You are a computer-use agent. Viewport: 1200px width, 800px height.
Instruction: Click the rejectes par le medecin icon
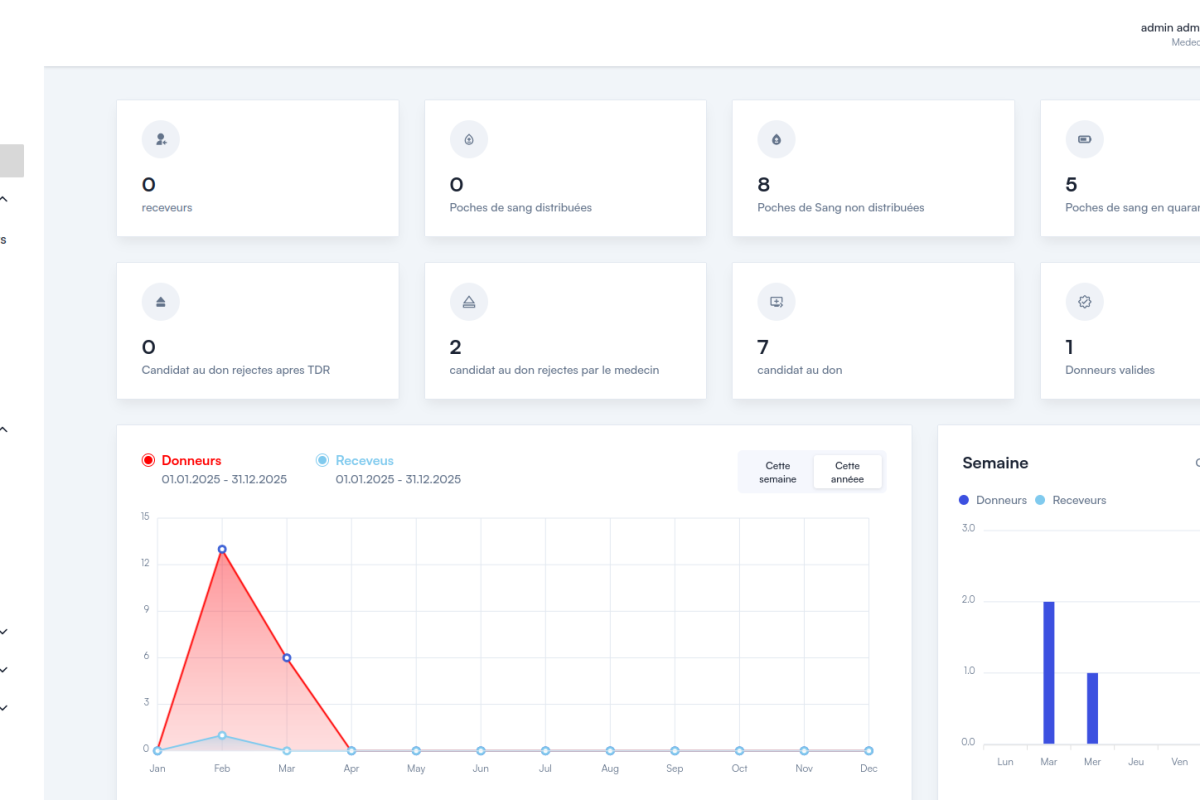pos(469,302)
